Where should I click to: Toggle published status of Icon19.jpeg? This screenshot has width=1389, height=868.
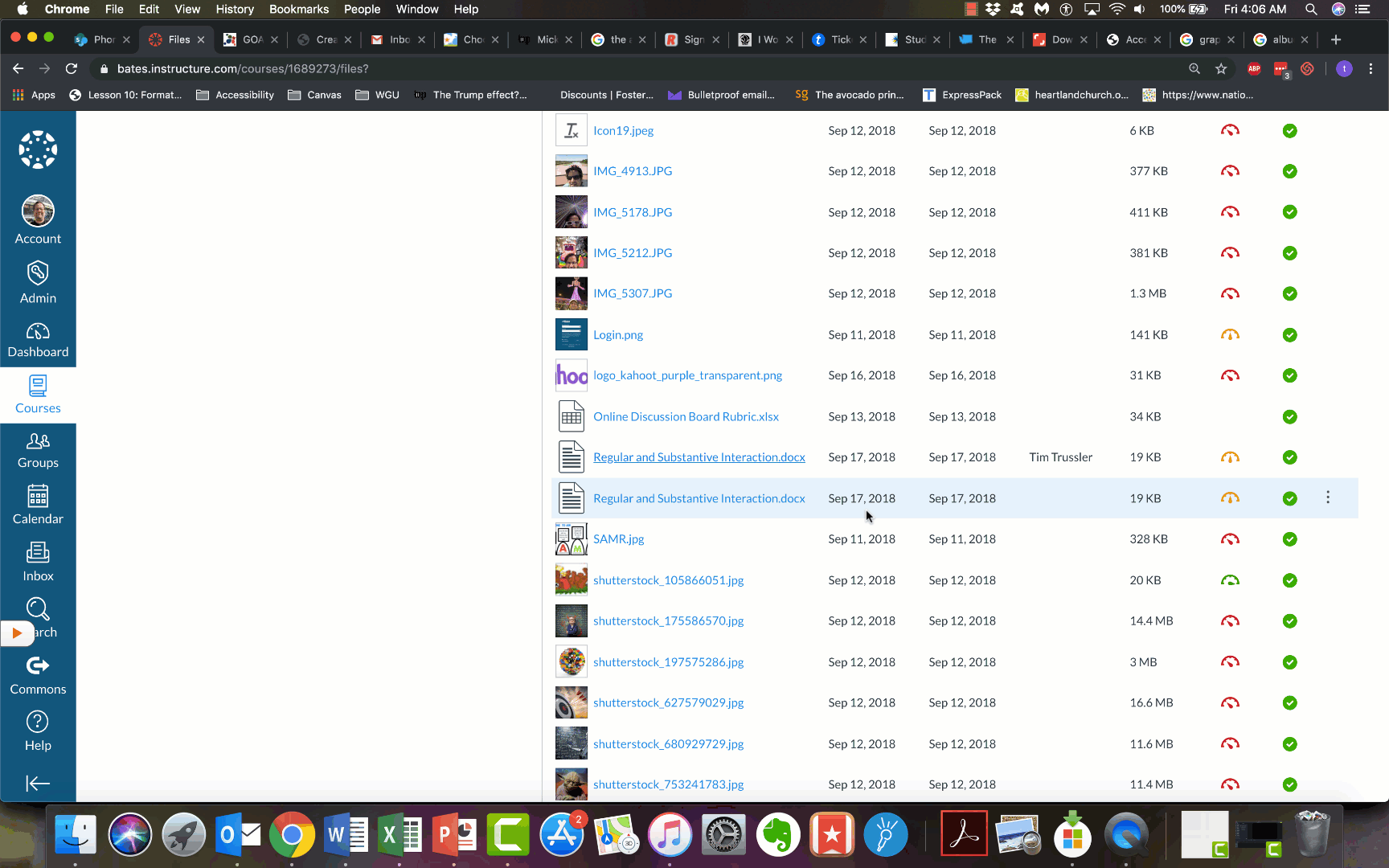tap(1290, 131)
